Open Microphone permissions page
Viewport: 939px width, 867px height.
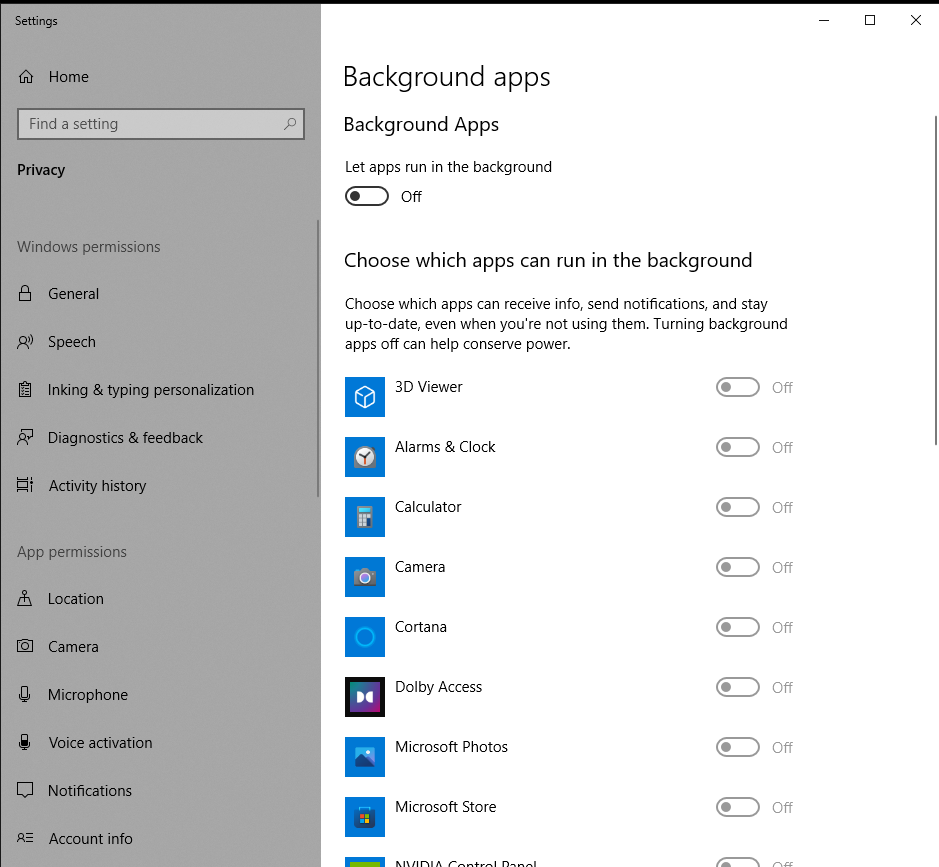coord(88,695)
